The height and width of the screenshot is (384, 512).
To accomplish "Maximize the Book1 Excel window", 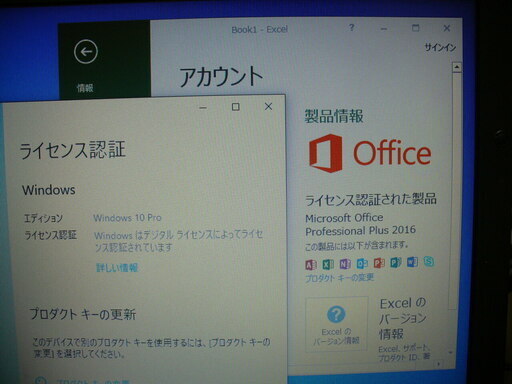I will click(415, 28).
